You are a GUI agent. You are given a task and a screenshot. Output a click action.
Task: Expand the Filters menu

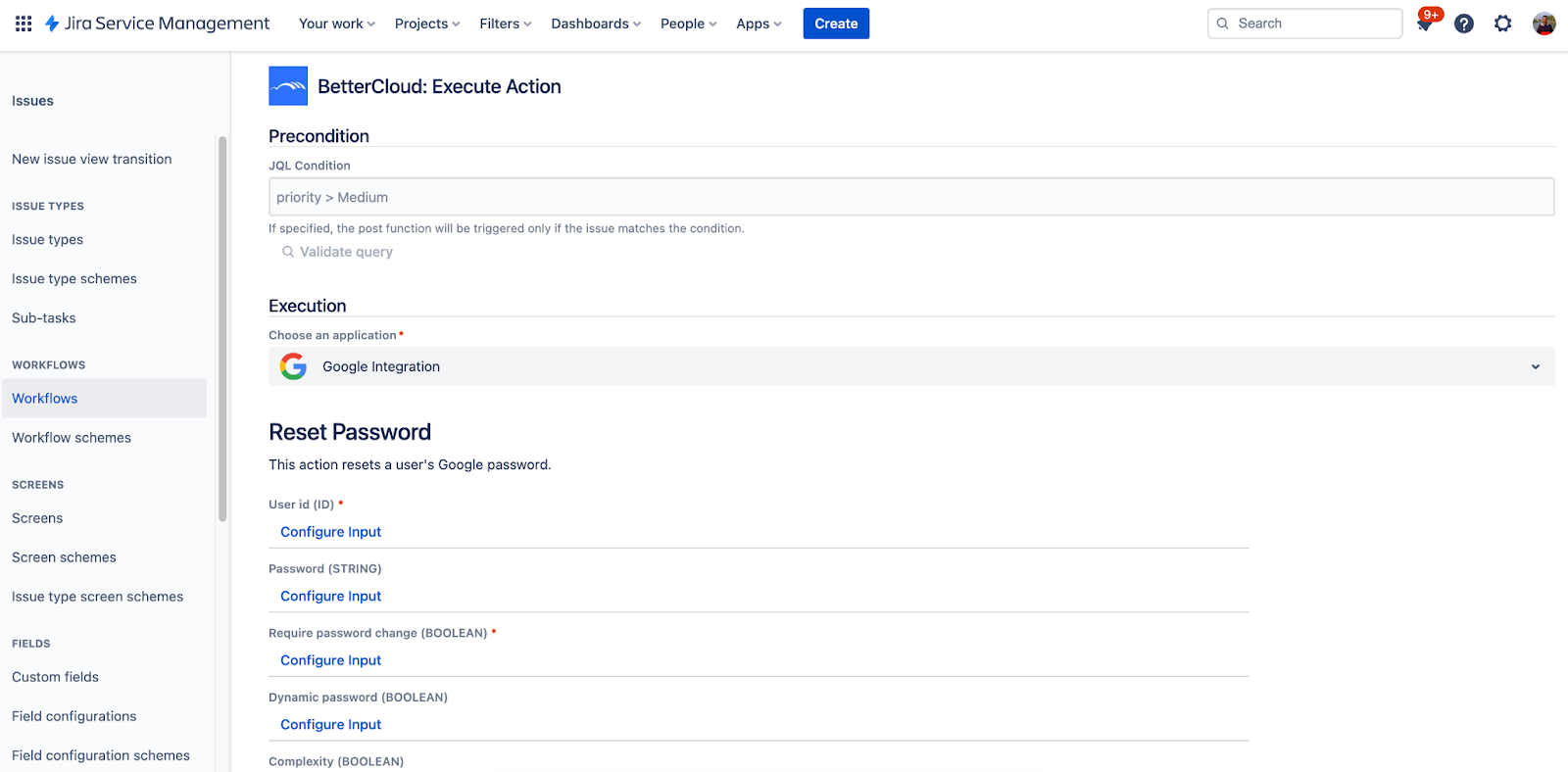point(506,24)
